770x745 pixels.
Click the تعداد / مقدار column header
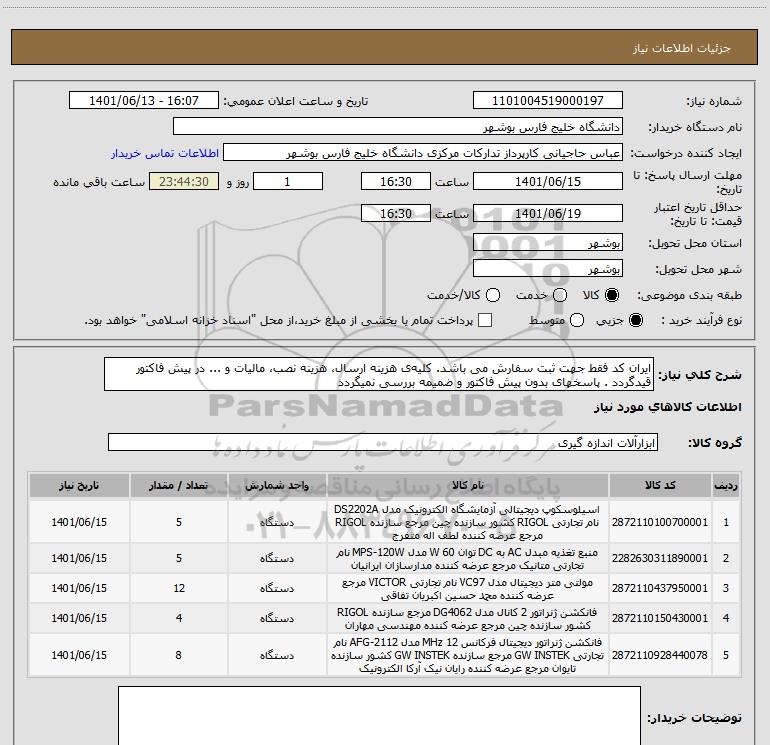(x=179, y=486)
